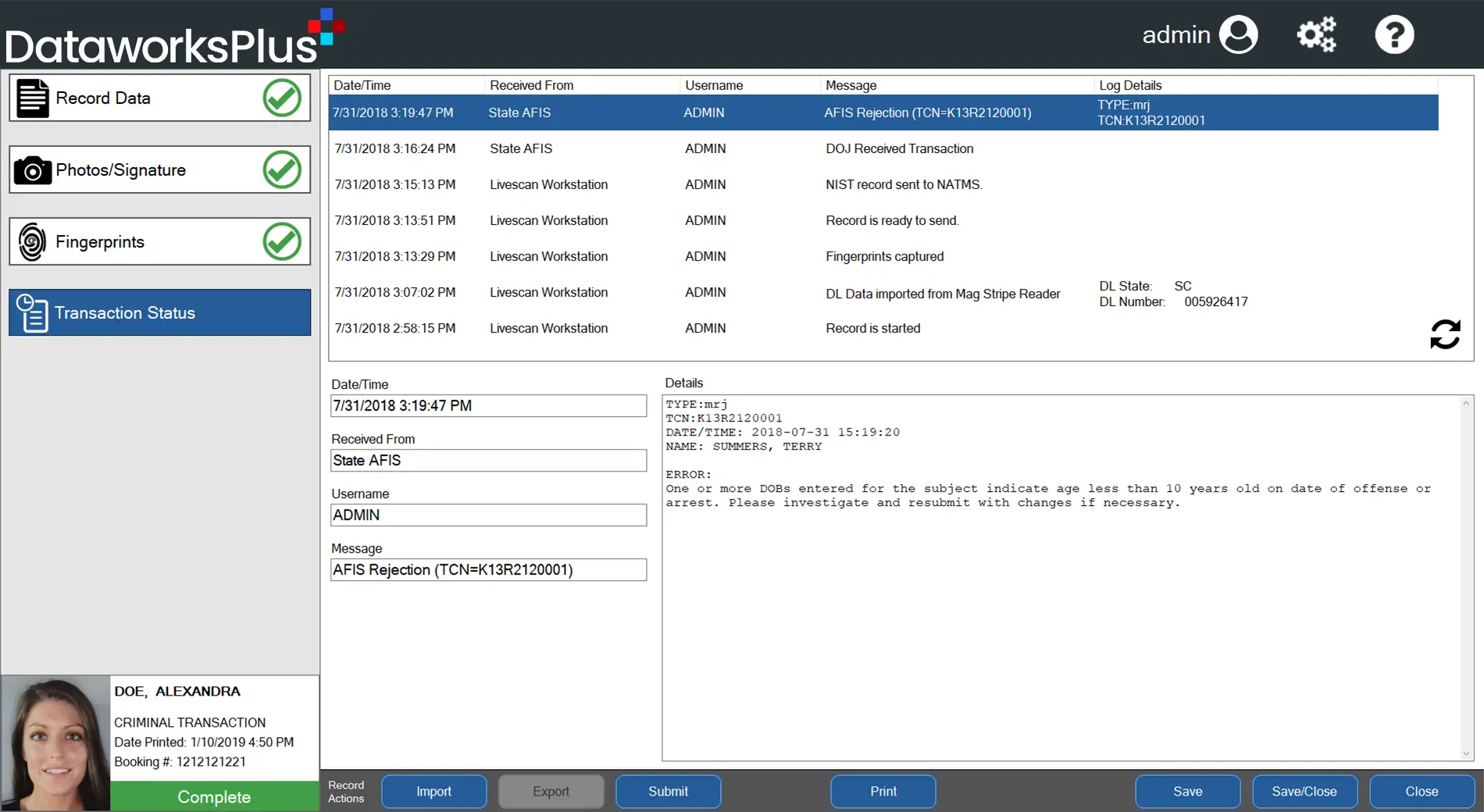Viewport: 1484px width, 812px height.
Task: Open the Transaction Status tab
Action: pos(160,313)
